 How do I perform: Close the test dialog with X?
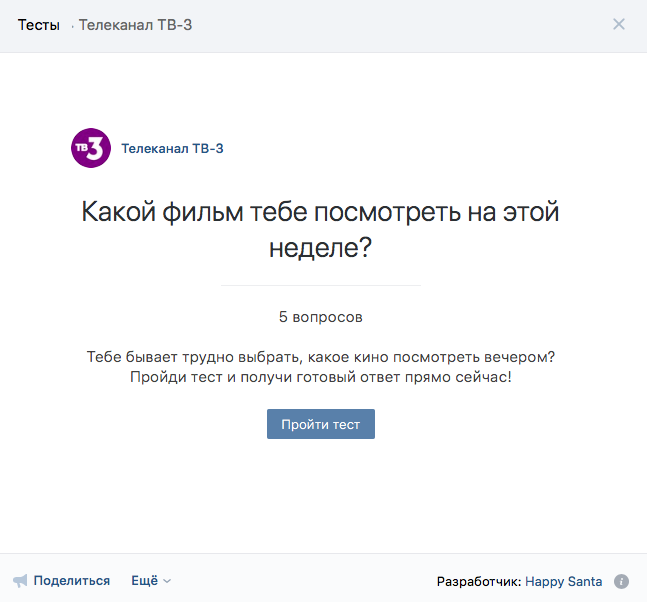click(x=619, y=24)
